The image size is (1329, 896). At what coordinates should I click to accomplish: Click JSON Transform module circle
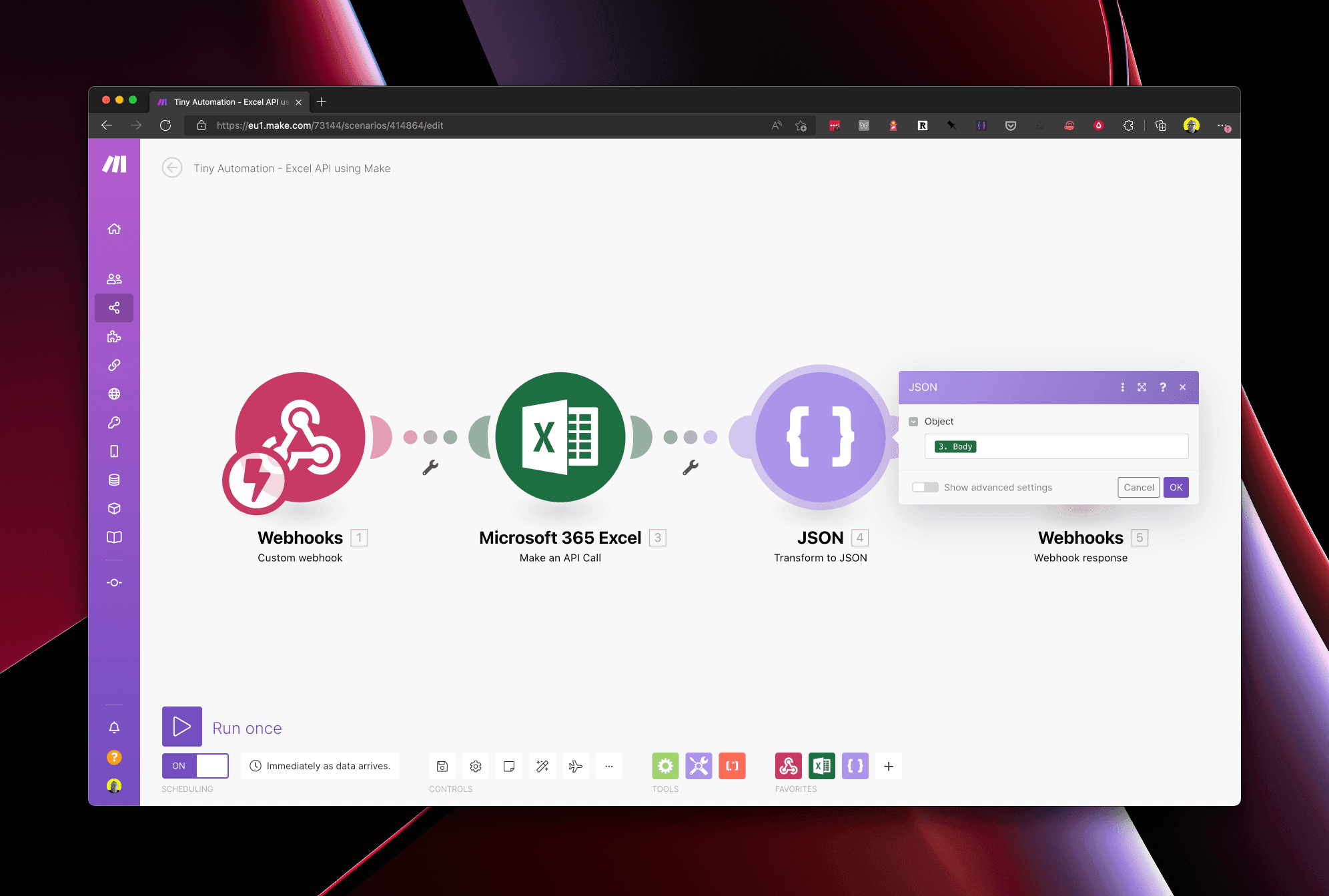pyautogui.click(x=821, y=437)
